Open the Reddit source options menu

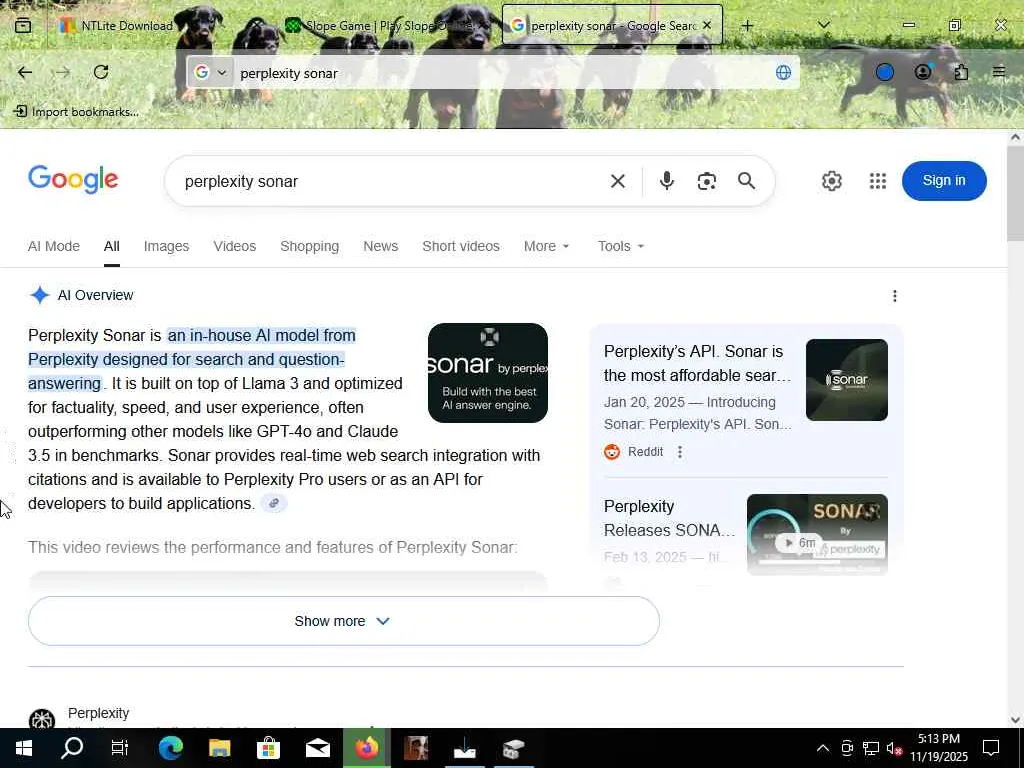click(x=680, y=452)
